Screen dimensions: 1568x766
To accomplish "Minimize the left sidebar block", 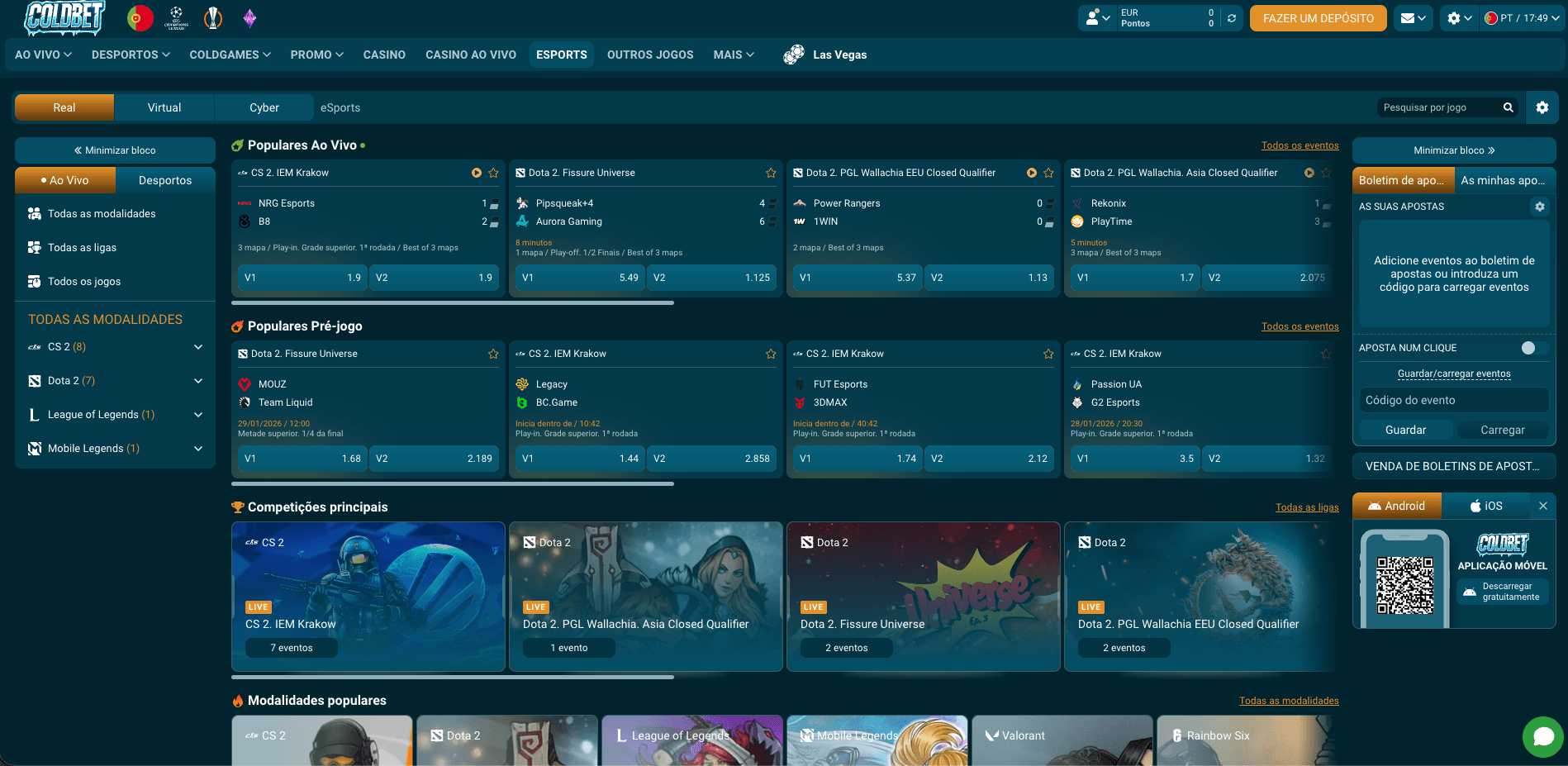I will 115,150.
